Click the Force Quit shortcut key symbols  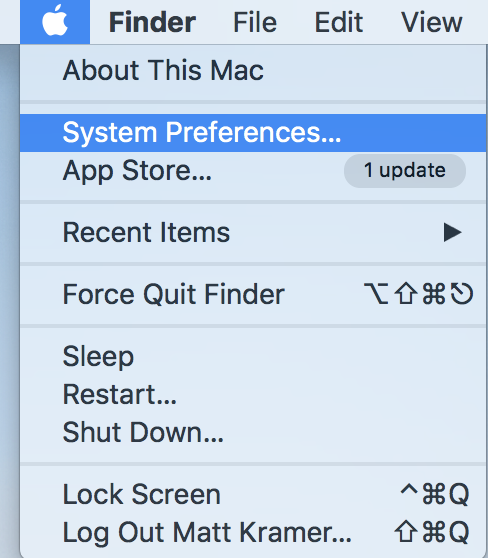(x=418, y=294)
